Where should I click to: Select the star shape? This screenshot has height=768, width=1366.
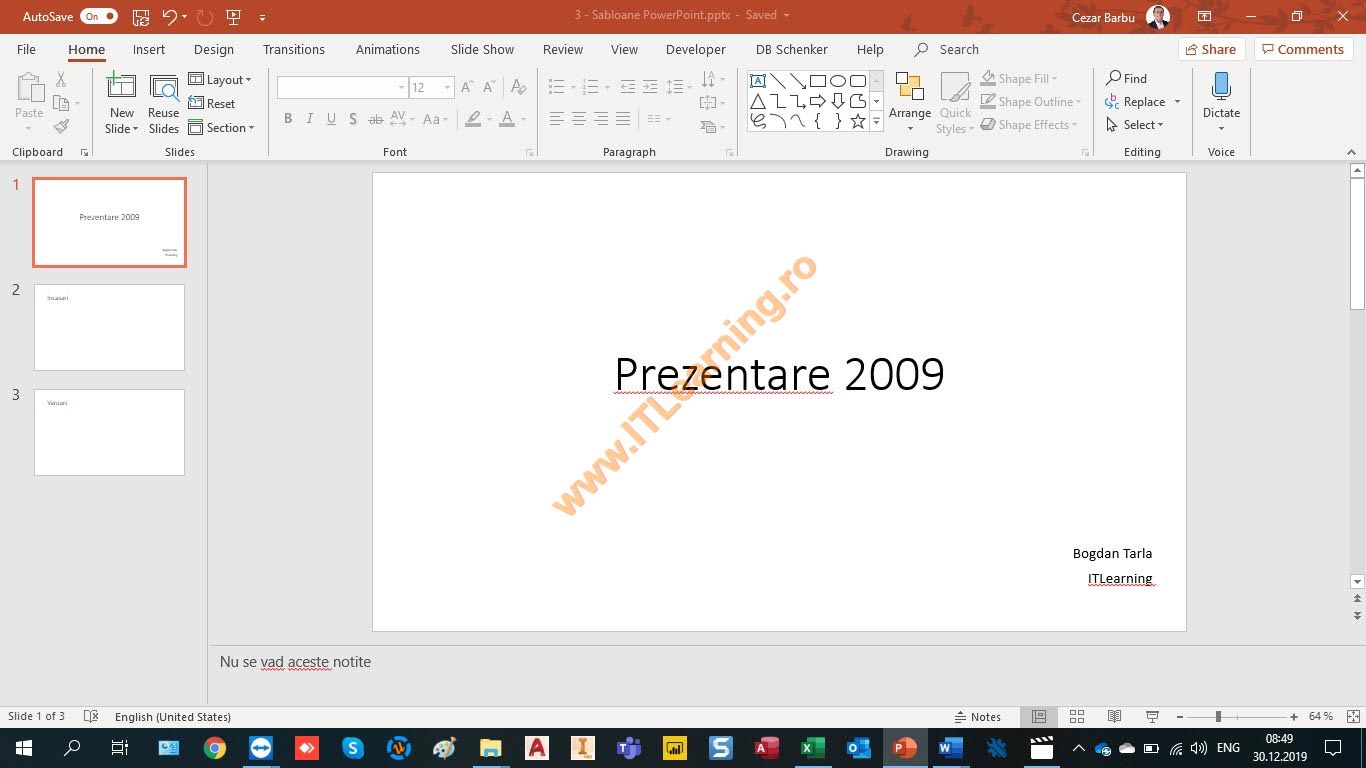coord(858,121)
